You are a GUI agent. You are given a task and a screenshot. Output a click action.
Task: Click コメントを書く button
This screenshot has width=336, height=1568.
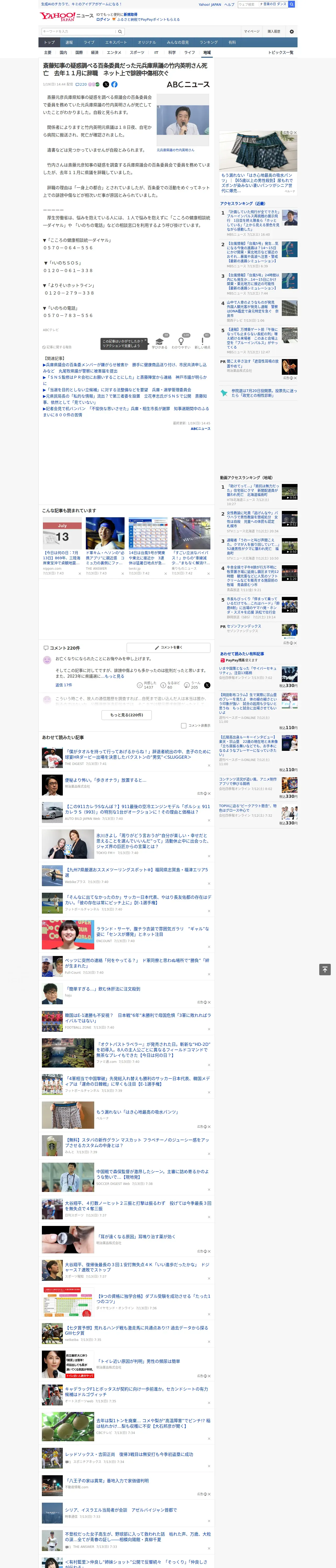[168, 648]
